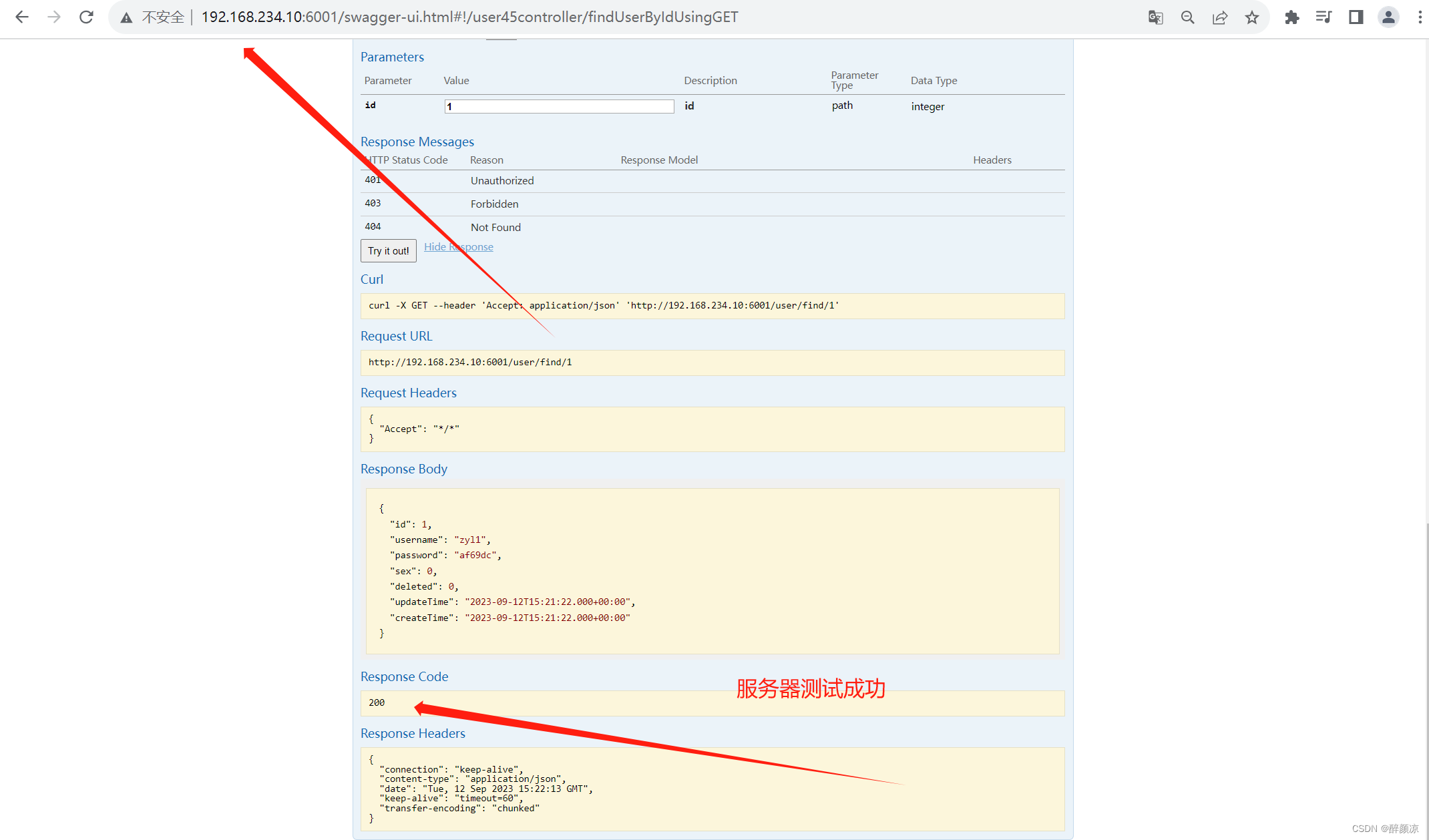Click the password af69dc value

475,556
